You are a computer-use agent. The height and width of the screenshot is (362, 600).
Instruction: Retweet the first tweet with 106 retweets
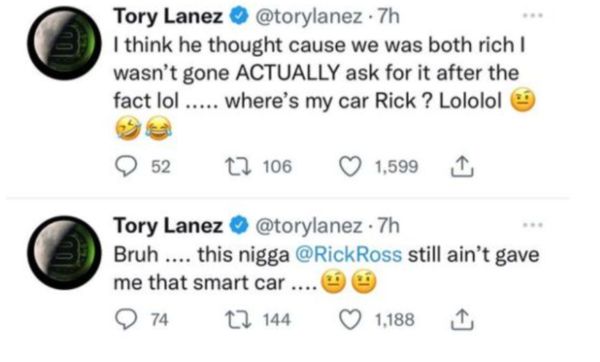(238, 167)
